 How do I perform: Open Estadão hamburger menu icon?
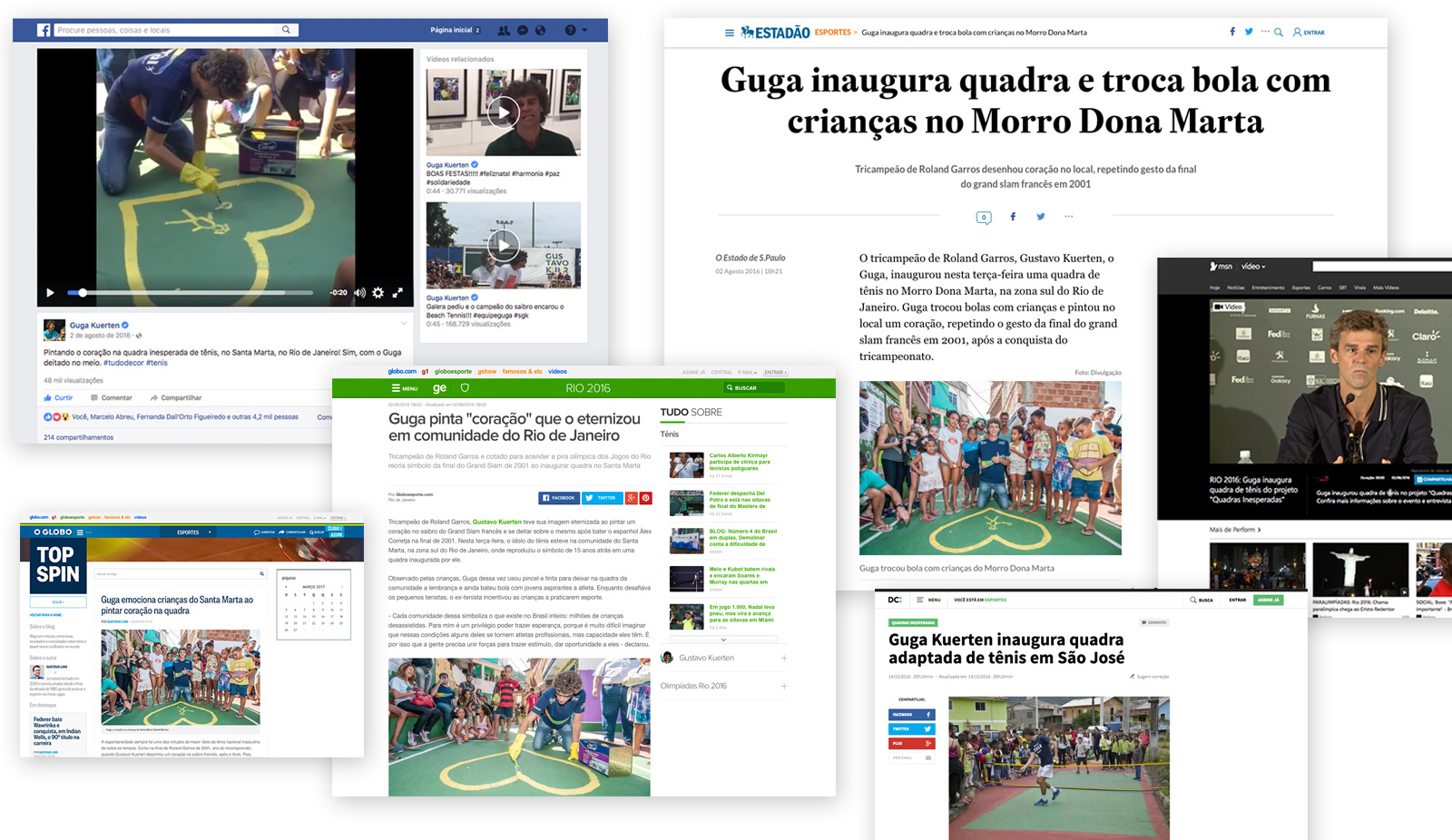(729, 33)
